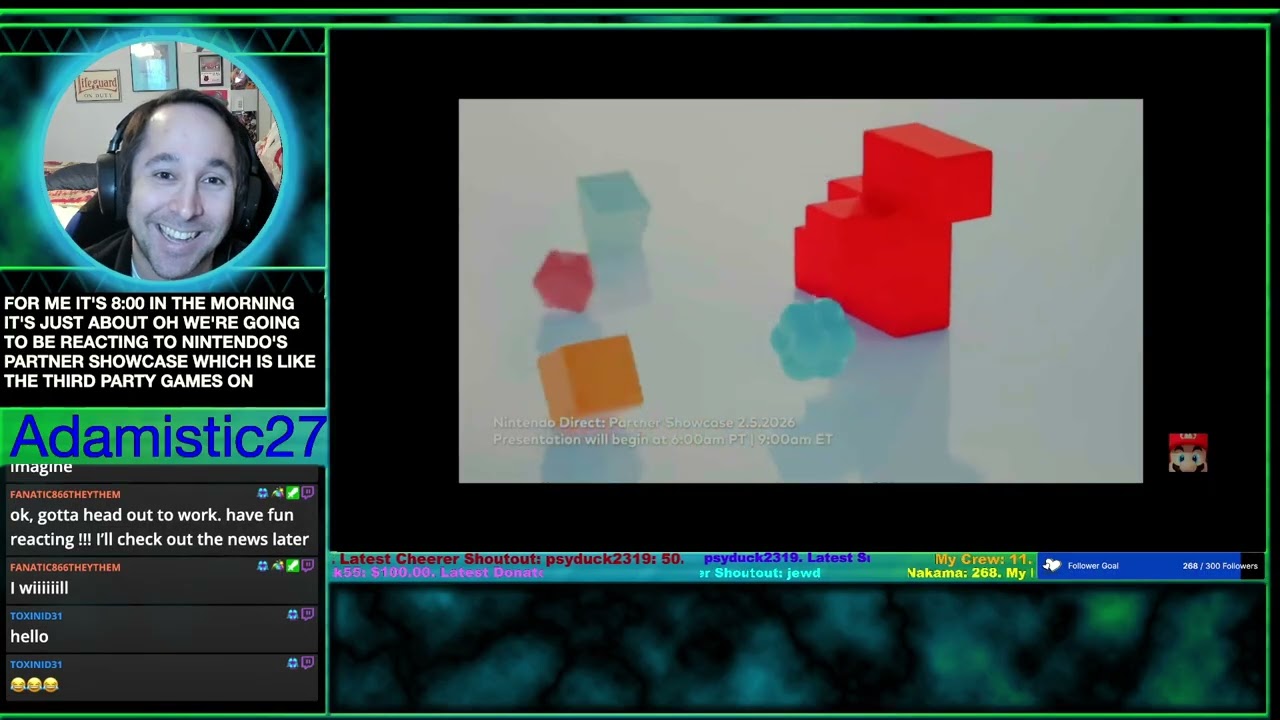1280x720 pixels.
Task: Click the blue "psyduck2319. Latest S" ticker text
Action: 787,558
